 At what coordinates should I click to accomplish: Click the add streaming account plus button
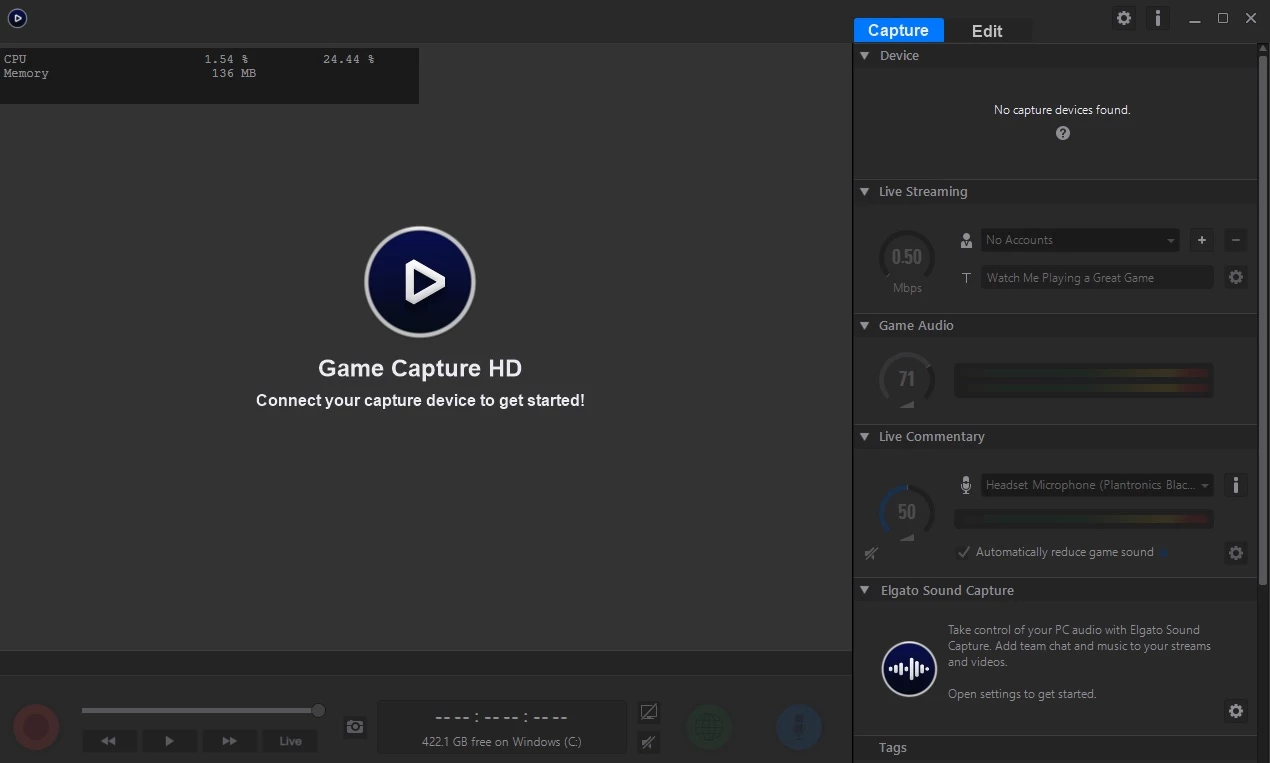coord(1202,240)
